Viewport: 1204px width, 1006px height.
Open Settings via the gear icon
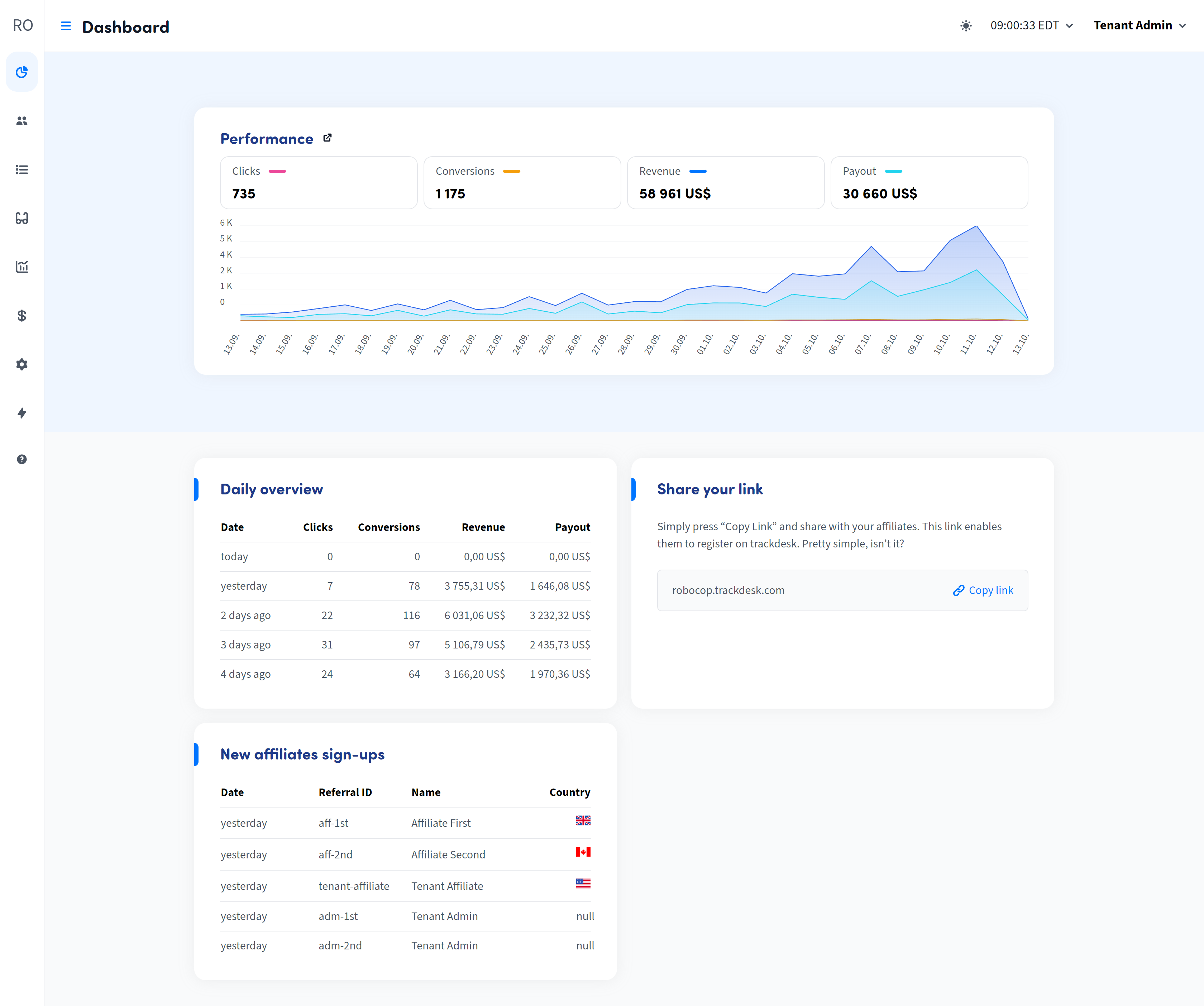click(x=21, y=364)
